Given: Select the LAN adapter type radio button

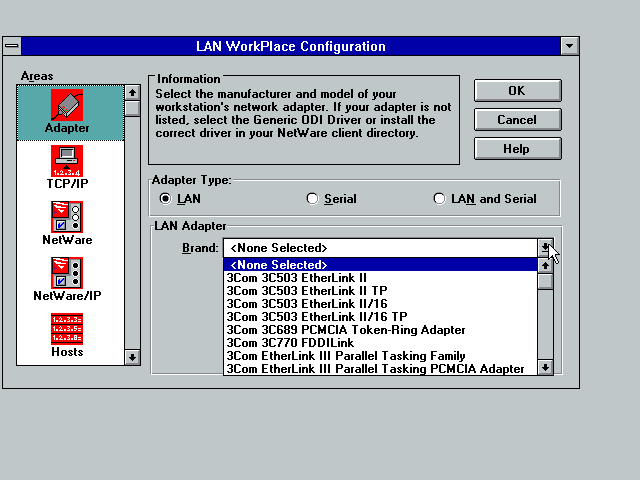Looking at the screenshot, I should pyautogui.click(x=165, y=199).
